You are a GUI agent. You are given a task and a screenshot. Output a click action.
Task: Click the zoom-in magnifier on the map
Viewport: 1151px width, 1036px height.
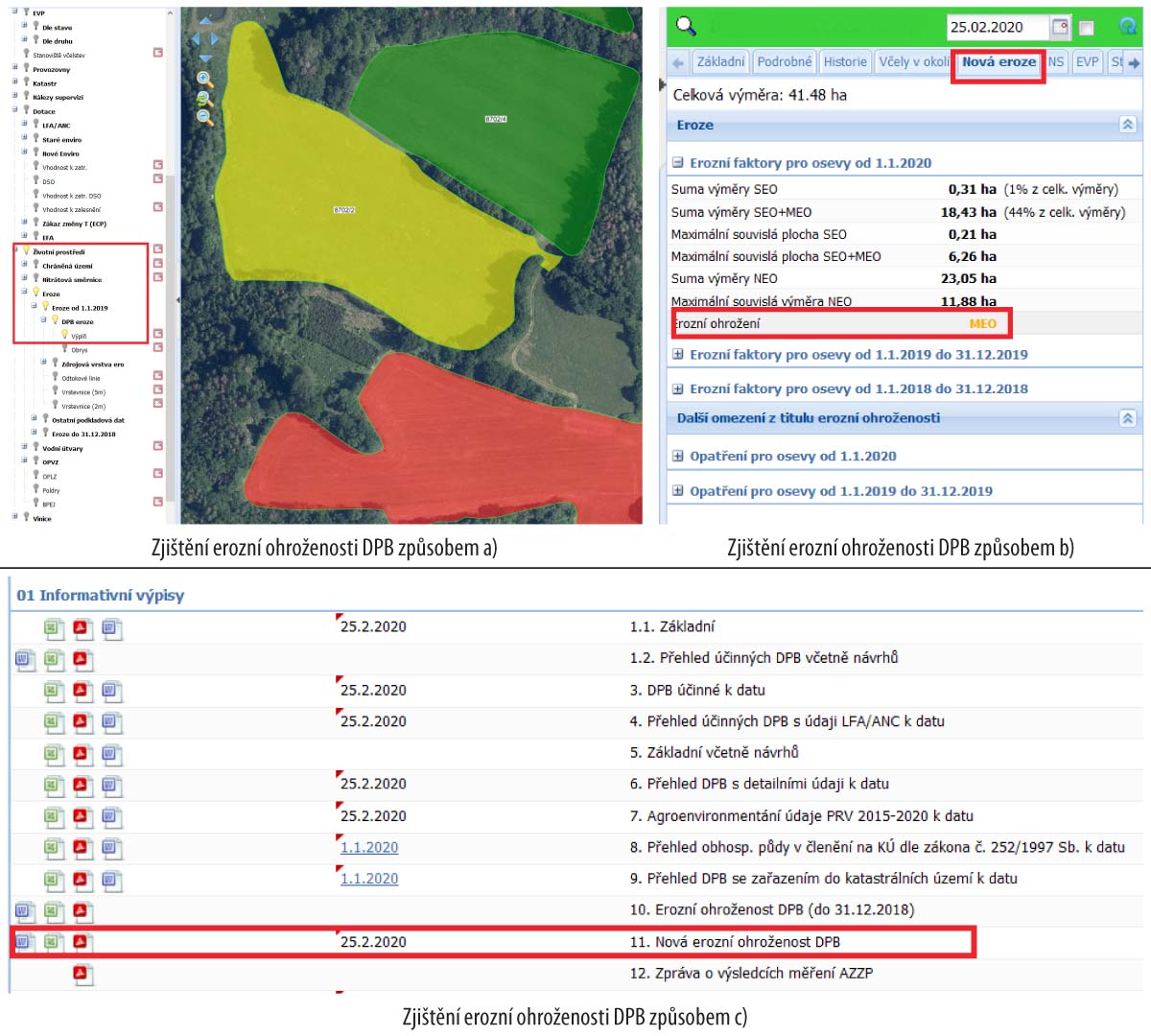[x=204, y=80]
